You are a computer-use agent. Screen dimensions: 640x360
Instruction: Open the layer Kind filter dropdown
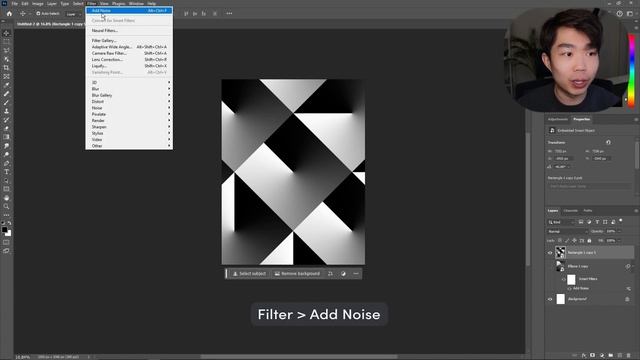(x=561, y=222)
